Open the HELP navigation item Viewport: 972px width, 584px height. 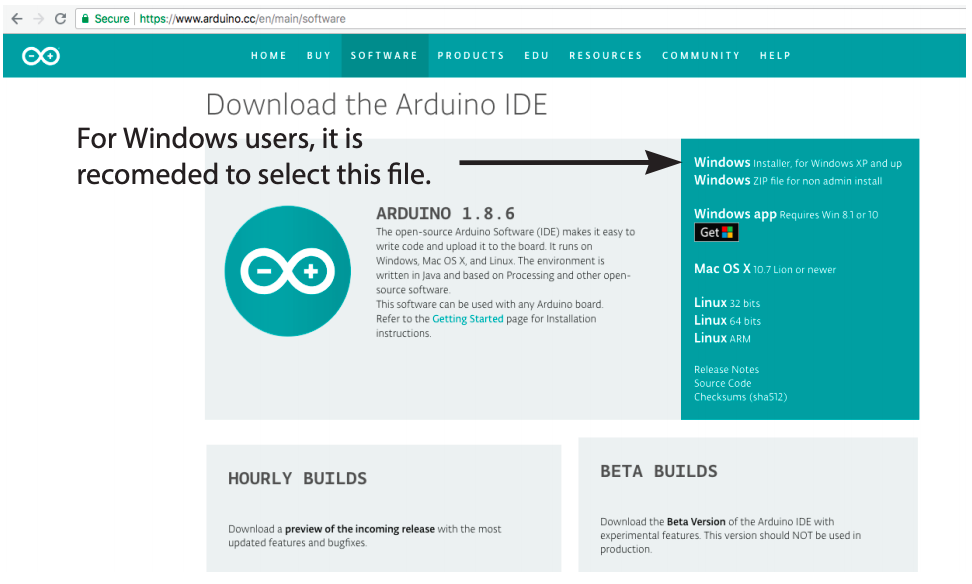click(x=775, y=56)
